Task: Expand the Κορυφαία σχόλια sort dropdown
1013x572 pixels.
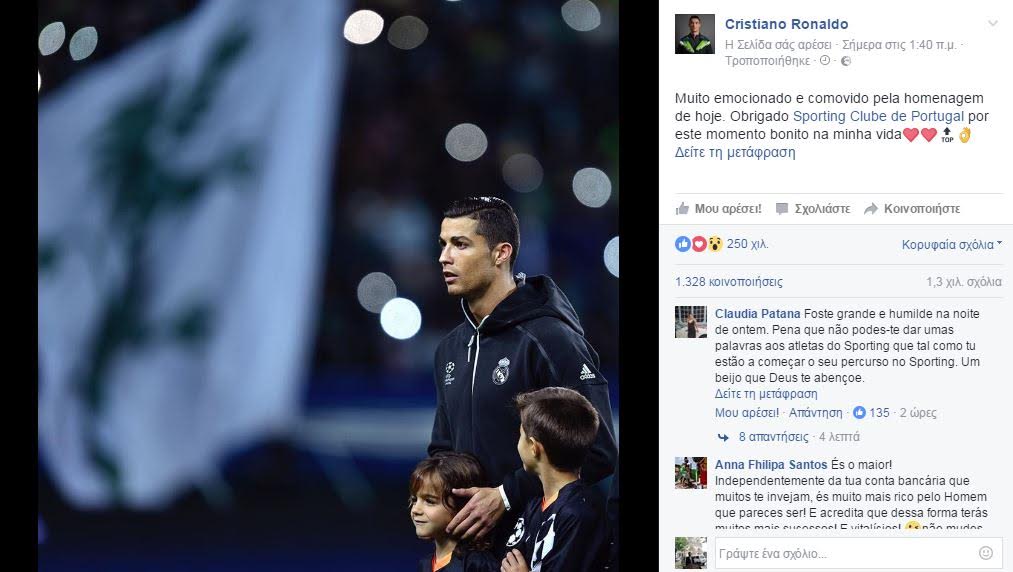Action: coord(952,244)
